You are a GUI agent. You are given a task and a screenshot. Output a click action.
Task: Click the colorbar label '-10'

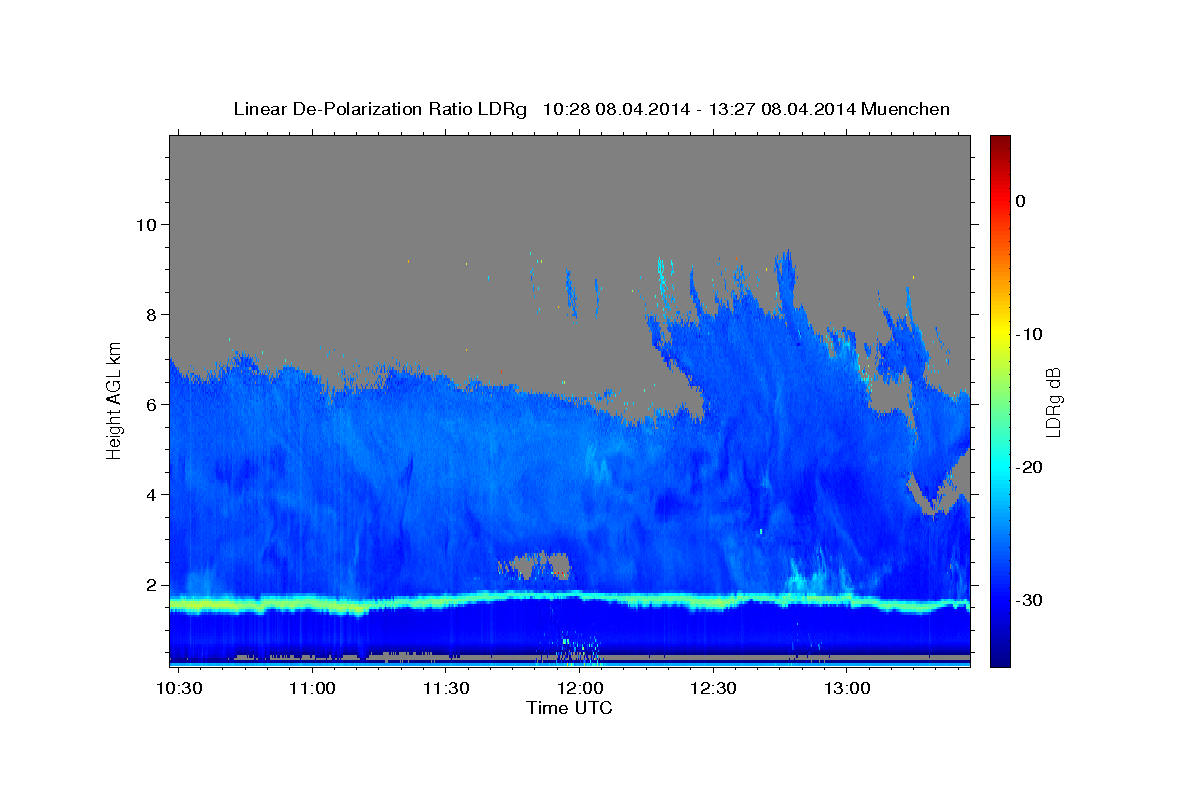click(1030, 334)
